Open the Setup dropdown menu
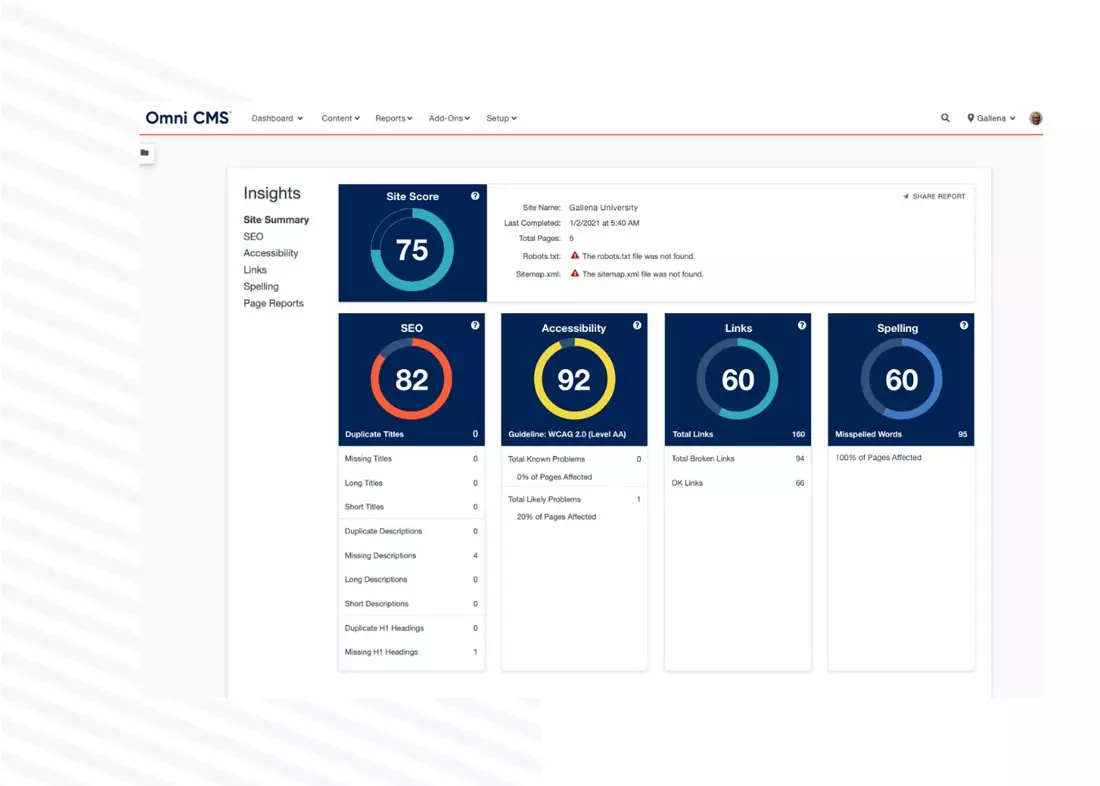1100x786 pixels. 502,118
